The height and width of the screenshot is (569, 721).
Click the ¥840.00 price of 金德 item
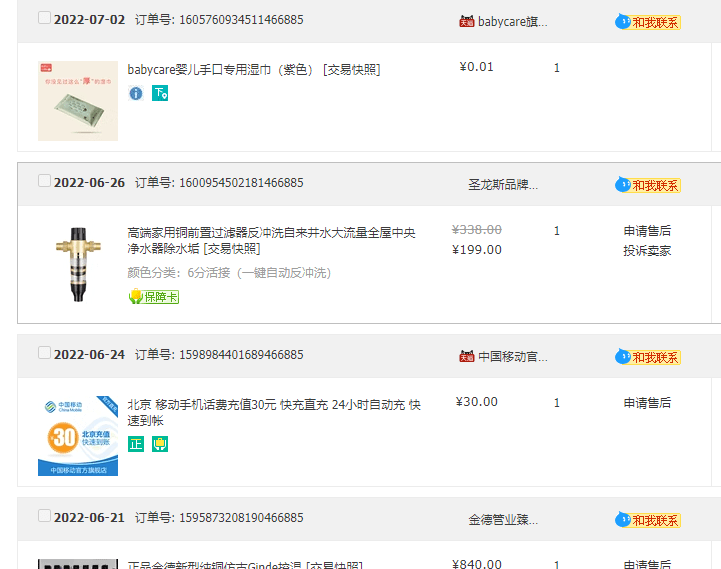477,564
